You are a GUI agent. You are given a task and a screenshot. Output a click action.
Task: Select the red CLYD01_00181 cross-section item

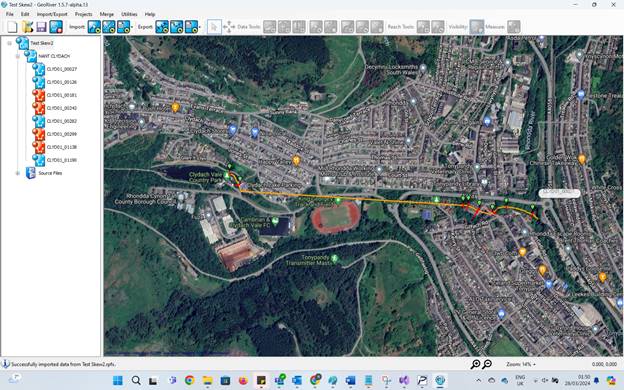62,95
